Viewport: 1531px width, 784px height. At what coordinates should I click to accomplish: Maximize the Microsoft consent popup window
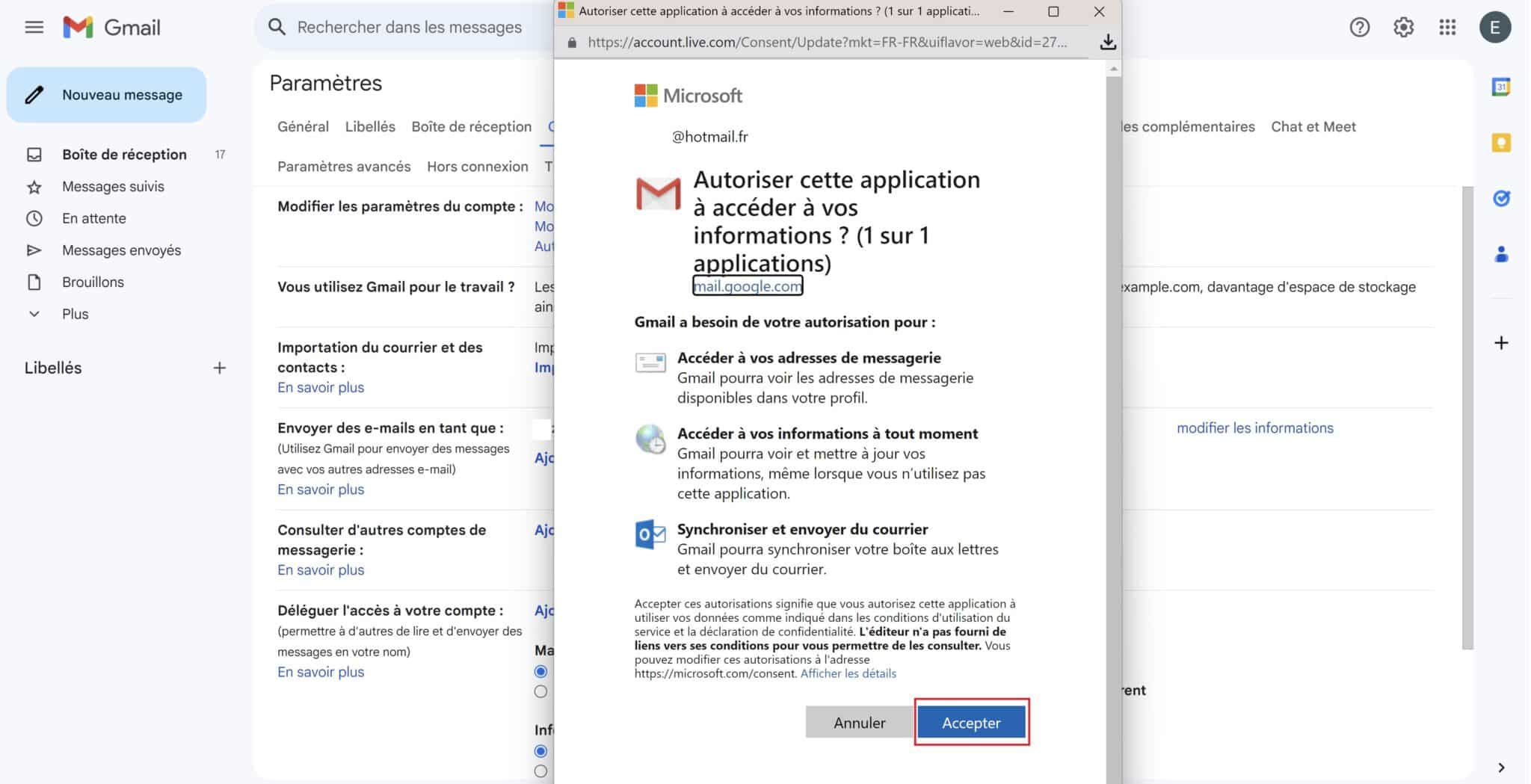click(1053, 11)
